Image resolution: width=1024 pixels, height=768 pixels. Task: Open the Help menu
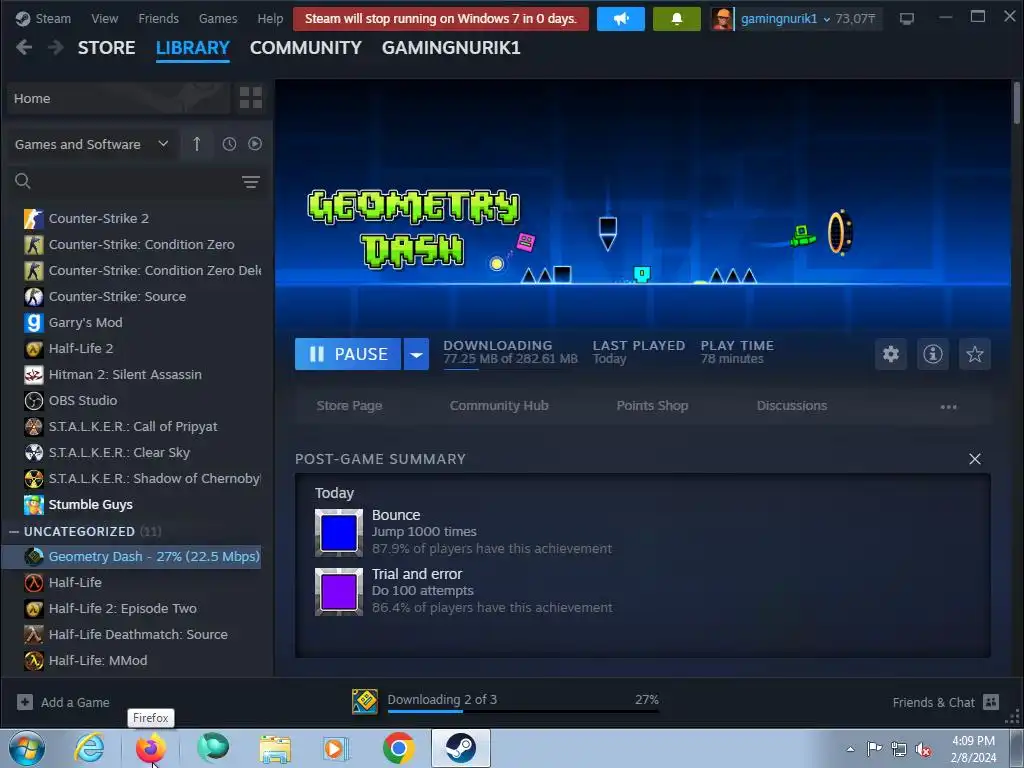click(x=270, y=18)
